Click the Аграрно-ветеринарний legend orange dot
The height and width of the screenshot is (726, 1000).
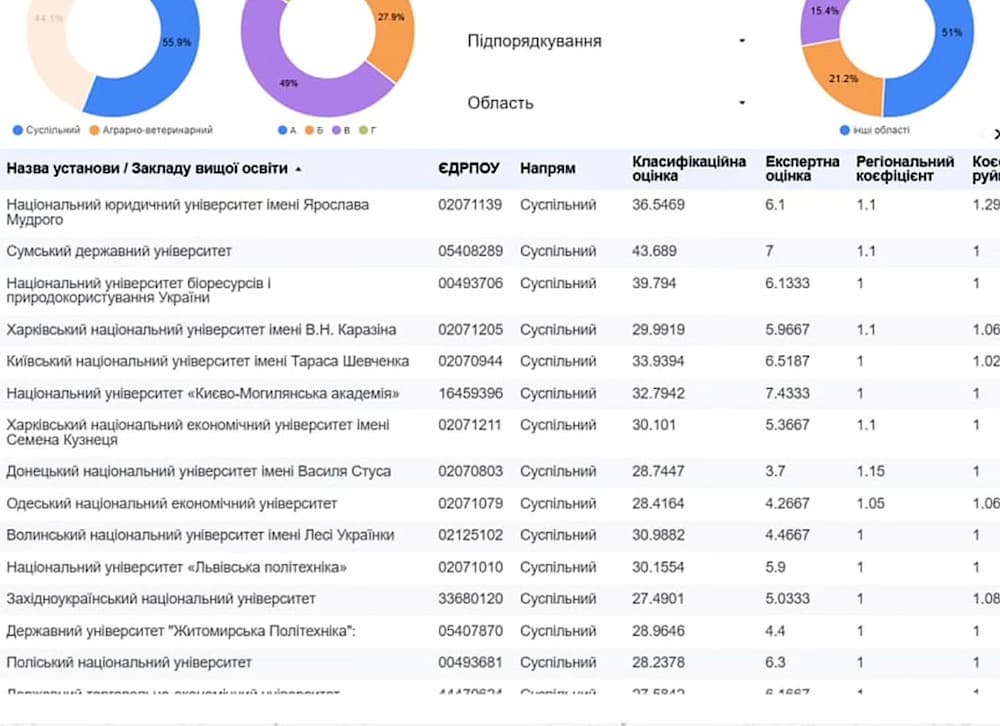coord(94,130)
